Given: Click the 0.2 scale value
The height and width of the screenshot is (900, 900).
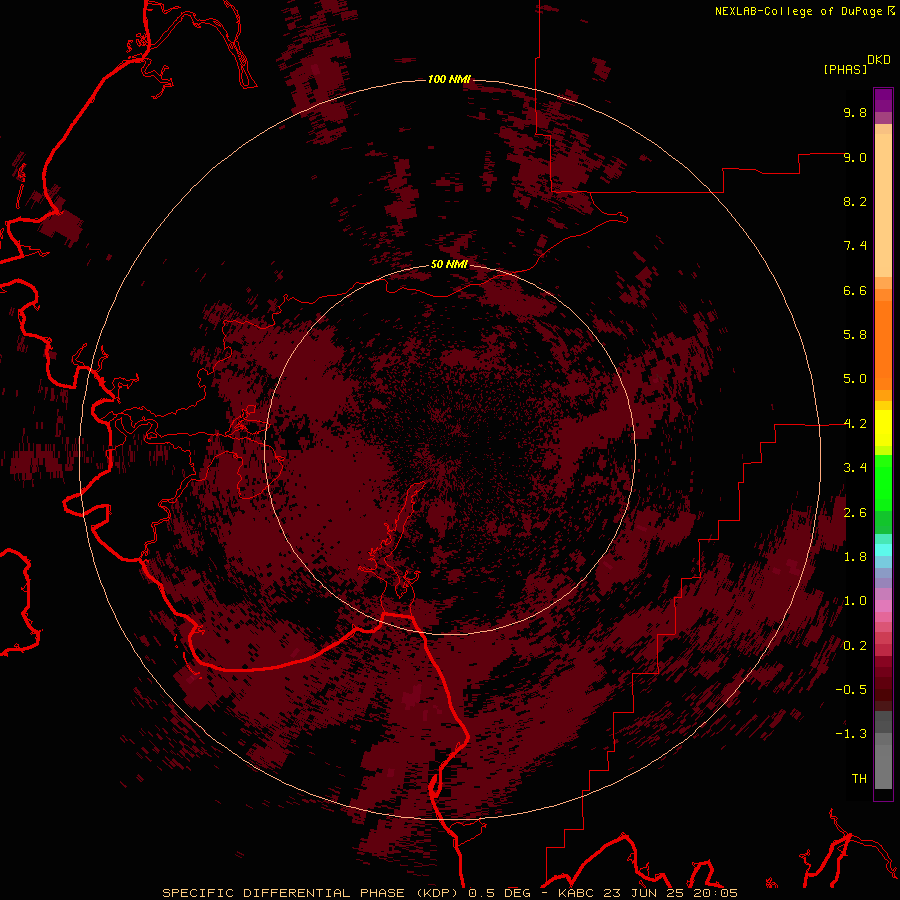Looking at the screenshot, I should click(855, 646).
